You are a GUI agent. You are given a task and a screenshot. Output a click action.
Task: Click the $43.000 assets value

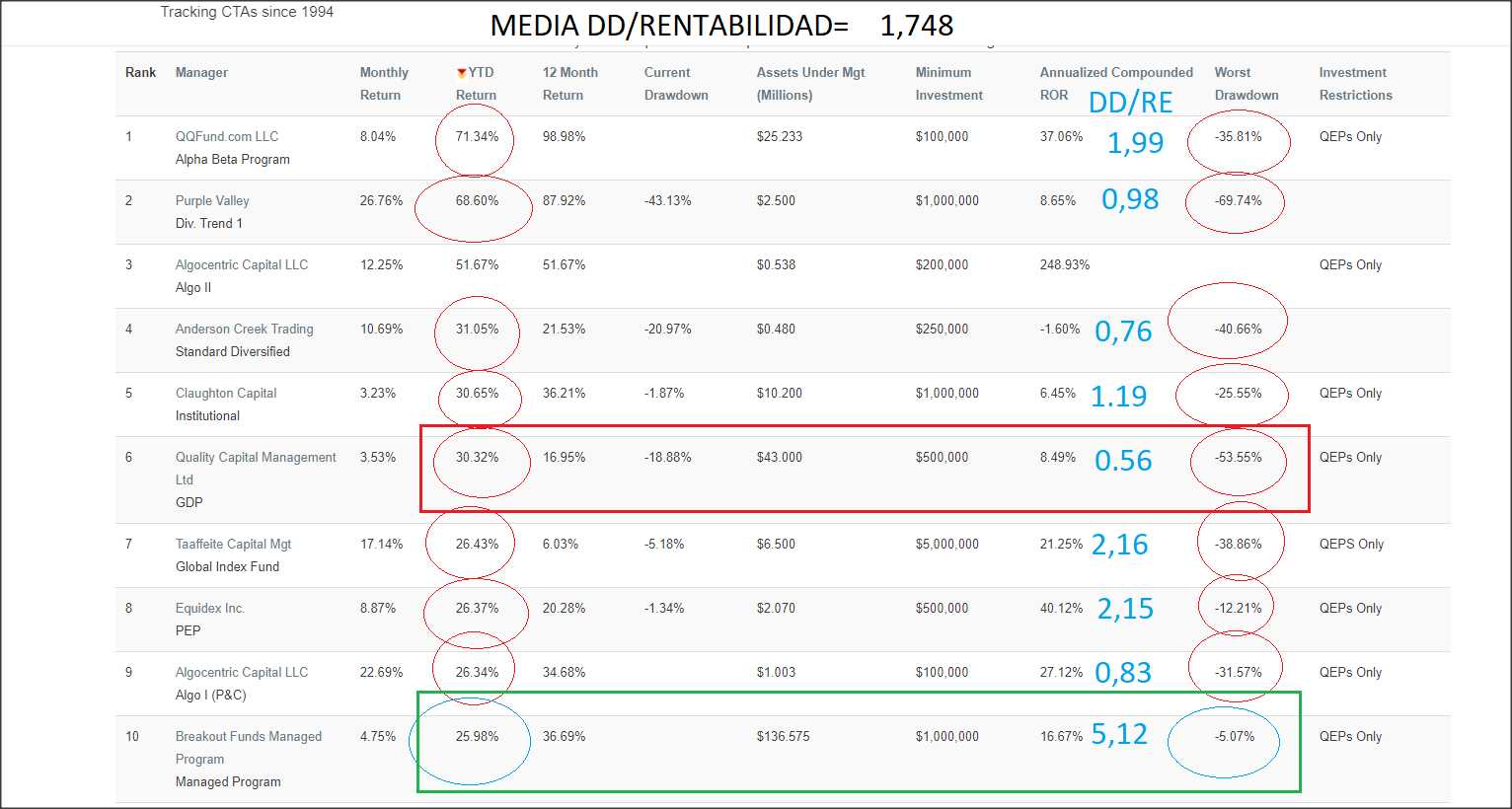point(780,458)
